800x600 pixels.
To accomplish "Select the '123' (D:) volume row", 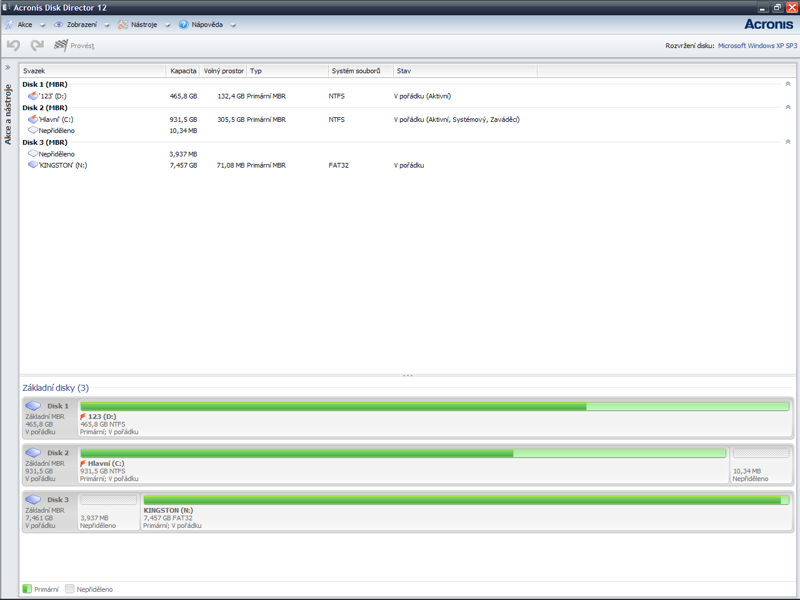I will [407, 96].
